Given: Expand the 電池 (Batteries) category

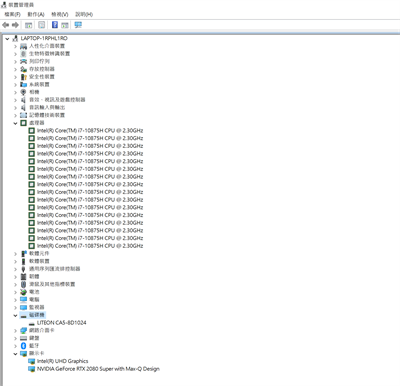Looking at the screenshot, I should pos(15,292).
